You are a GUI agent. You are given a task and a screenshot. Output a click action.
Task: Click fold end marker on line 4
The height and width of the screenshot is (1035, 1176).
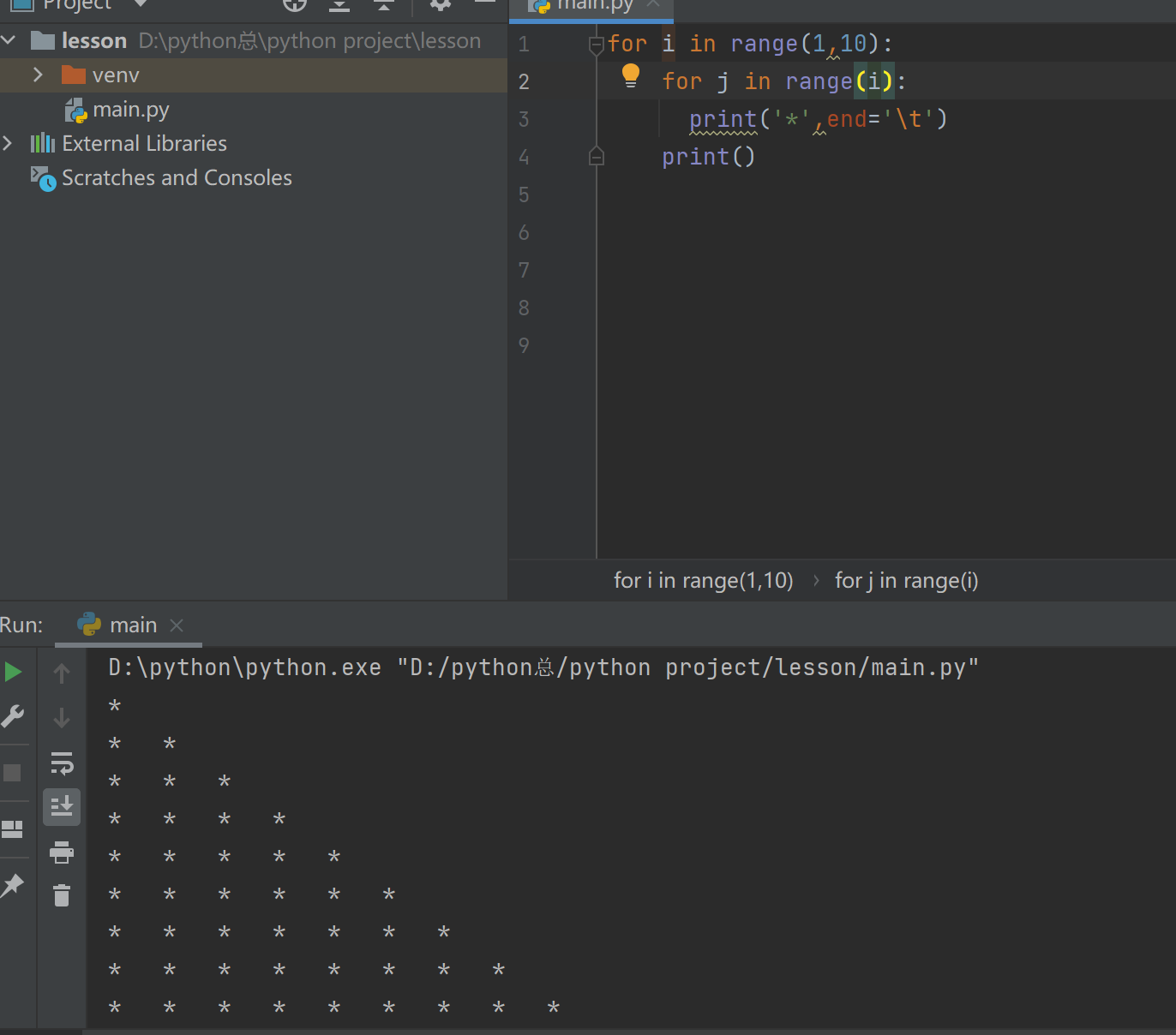coord(597,156)
